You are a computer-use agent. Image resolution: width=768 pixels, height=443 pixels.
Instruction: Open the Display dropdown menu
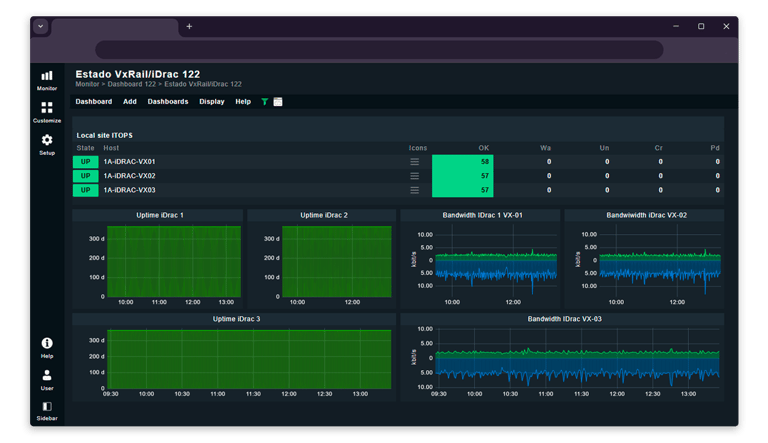[212, 102]
